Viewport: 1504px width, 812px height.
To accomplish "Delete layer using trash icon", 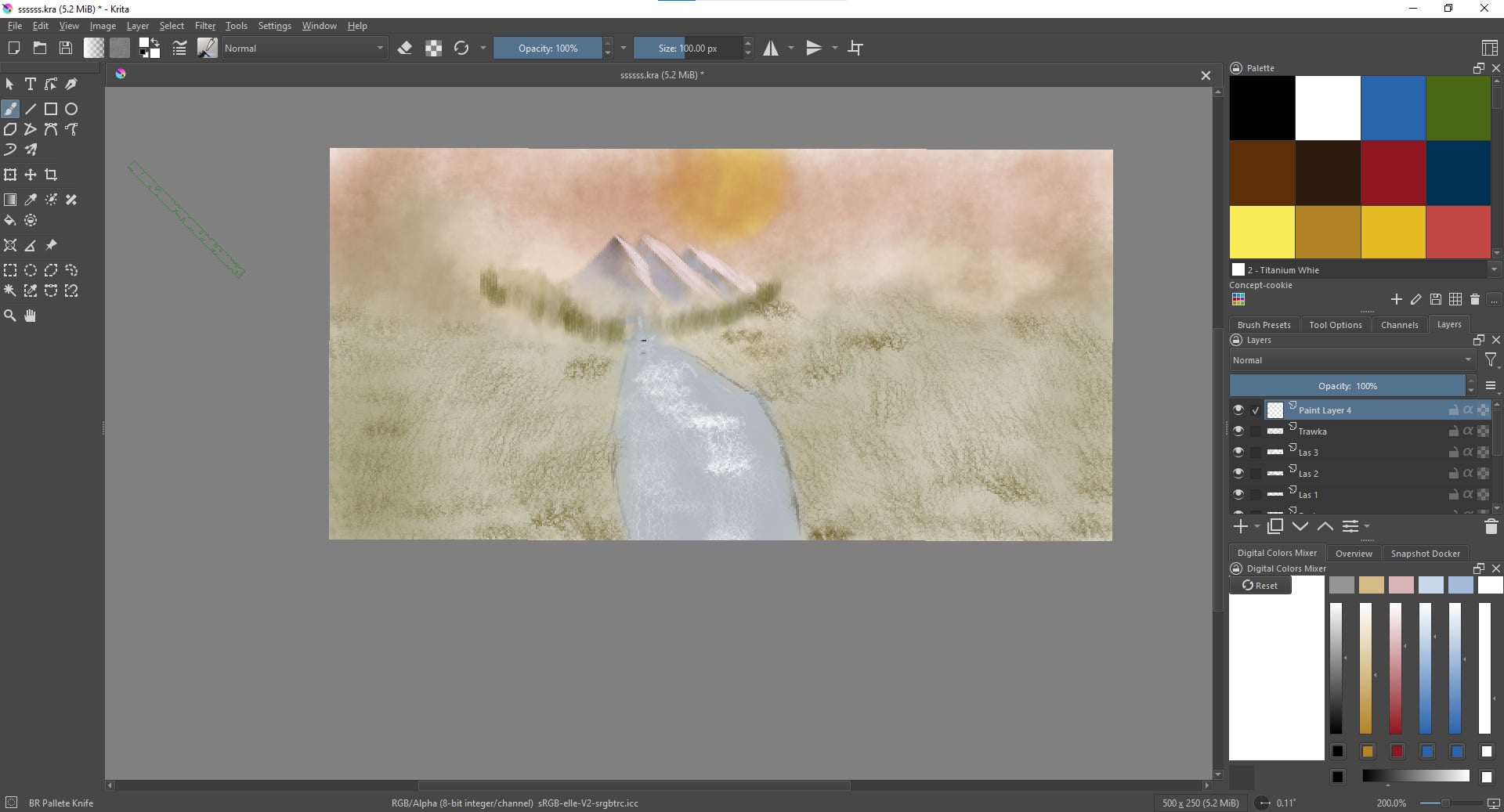I will click(x=1491, y=527).
